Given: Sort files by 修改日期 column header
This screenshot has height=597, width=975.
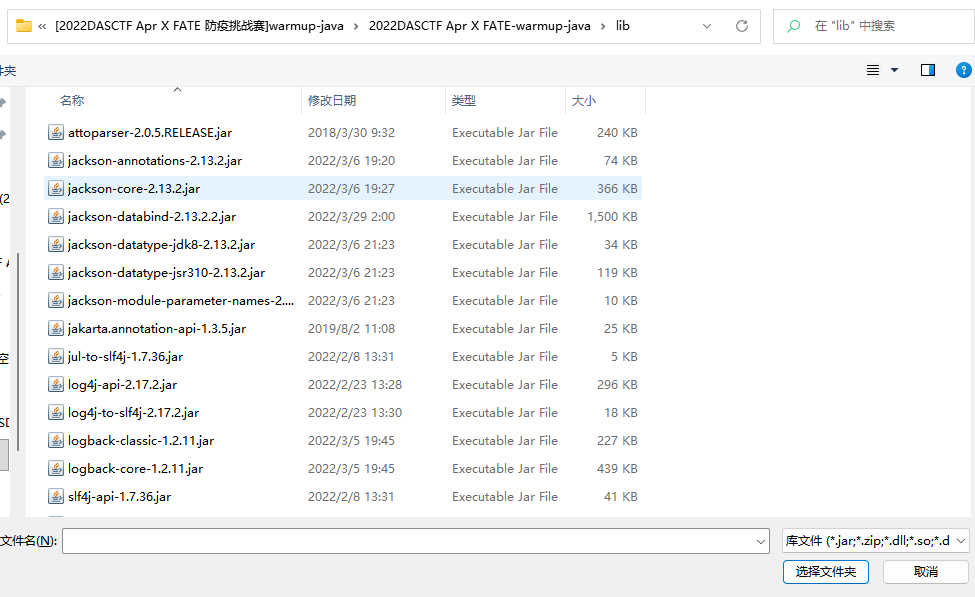Looking at the screenshot, I should pyautogui.click(x=332, y=101).
